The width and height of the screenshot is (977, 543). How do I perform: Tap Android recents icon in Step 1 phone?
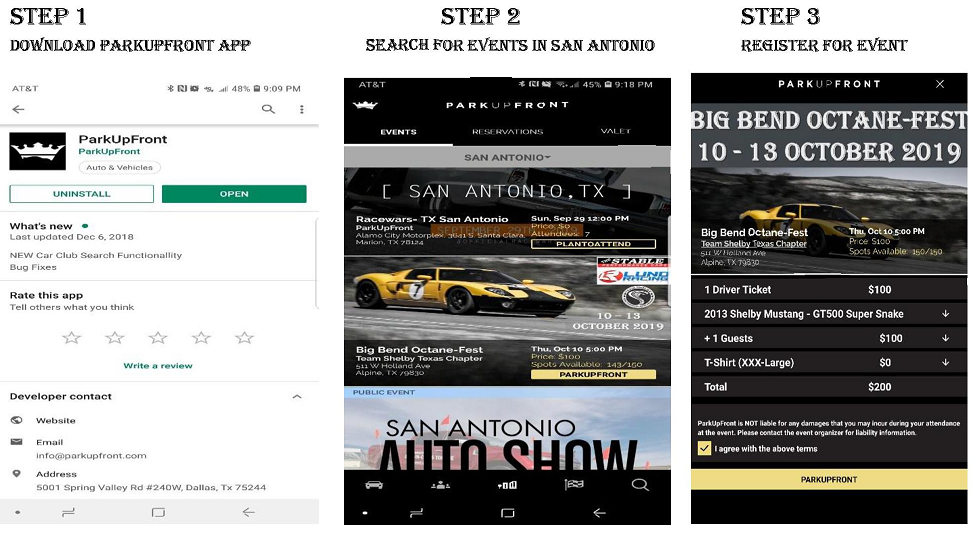(69, 512)
